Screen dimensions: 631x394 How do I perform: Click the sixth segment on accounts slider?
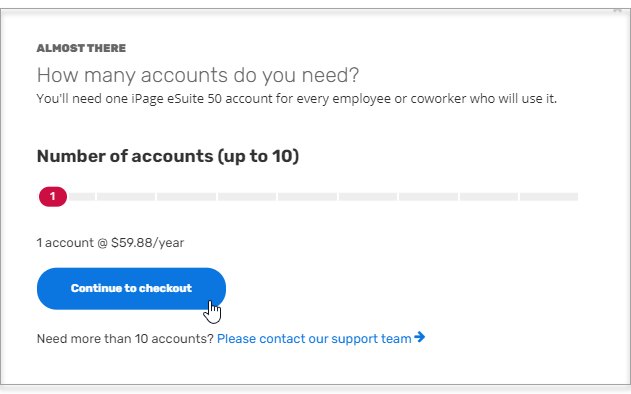pyautogui.click(x=307, y=197)
